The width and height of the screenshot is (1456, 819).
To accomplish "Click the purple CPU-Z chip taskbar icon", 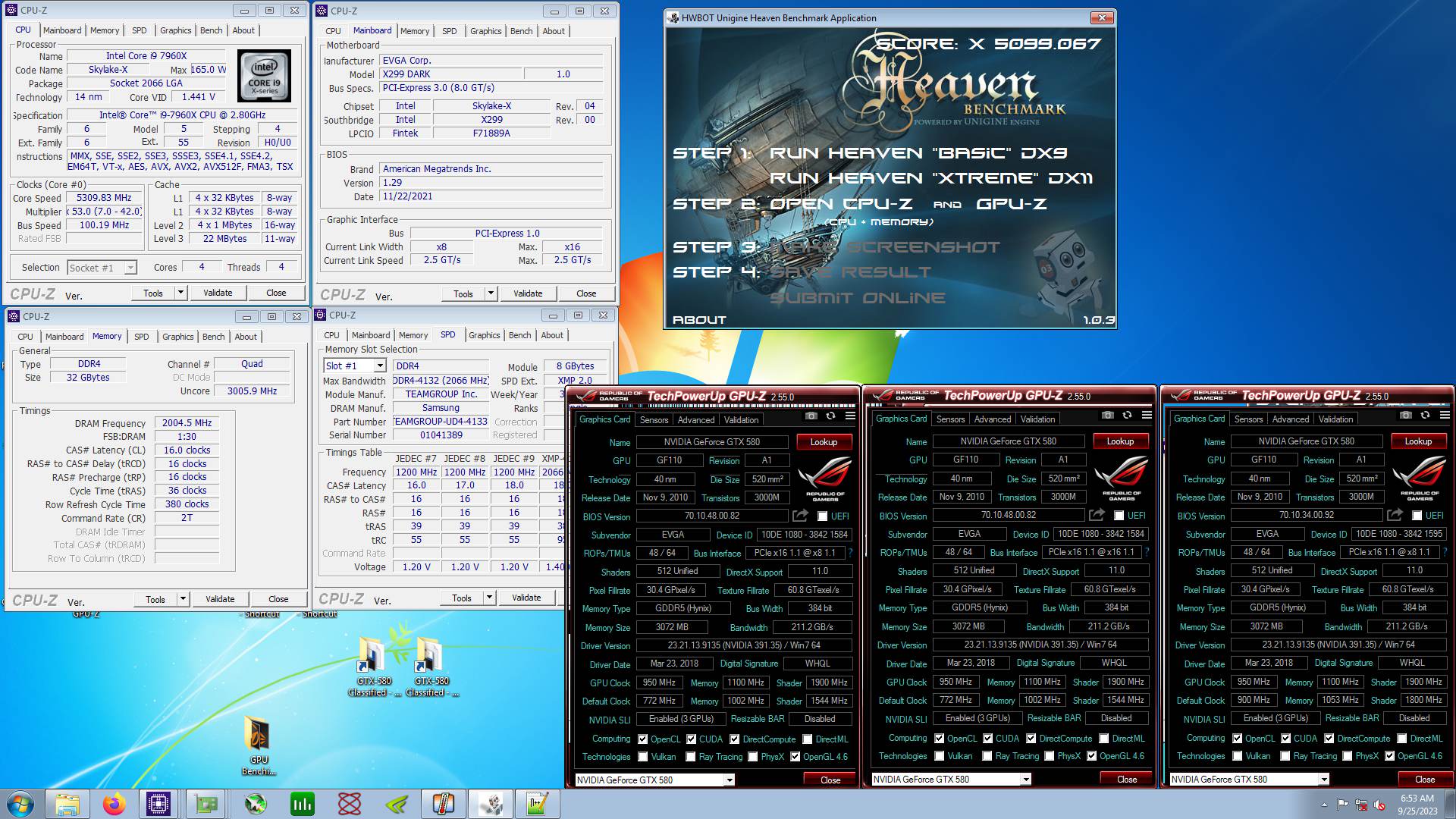I will 158,804.
